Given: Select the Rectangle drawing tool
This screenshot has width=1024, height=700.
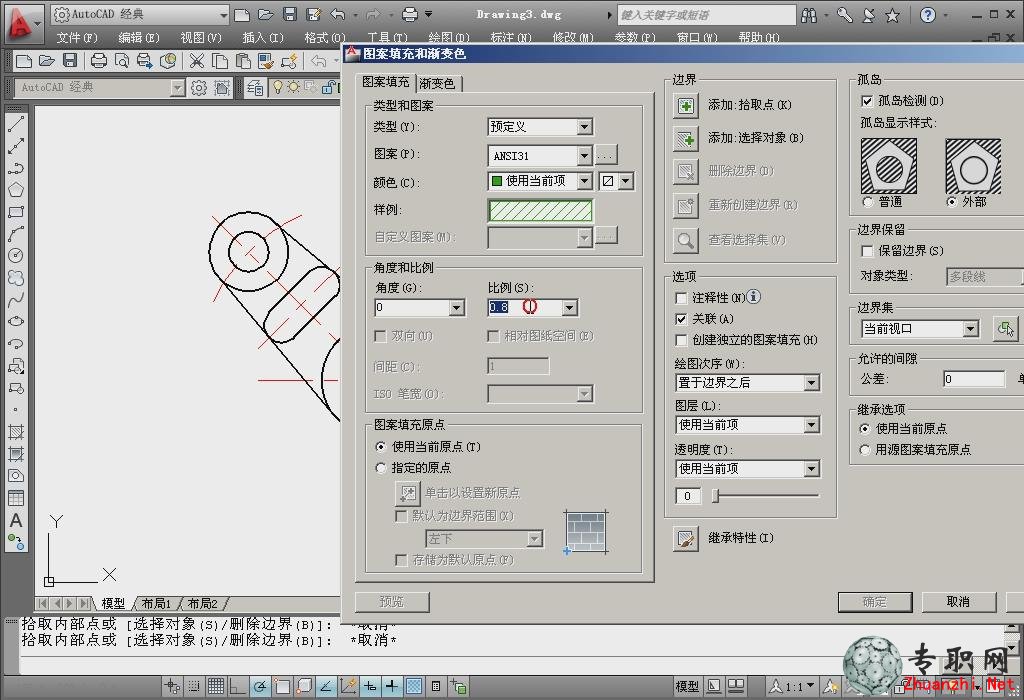Looking at the screenshot, I should coord(16,212).
